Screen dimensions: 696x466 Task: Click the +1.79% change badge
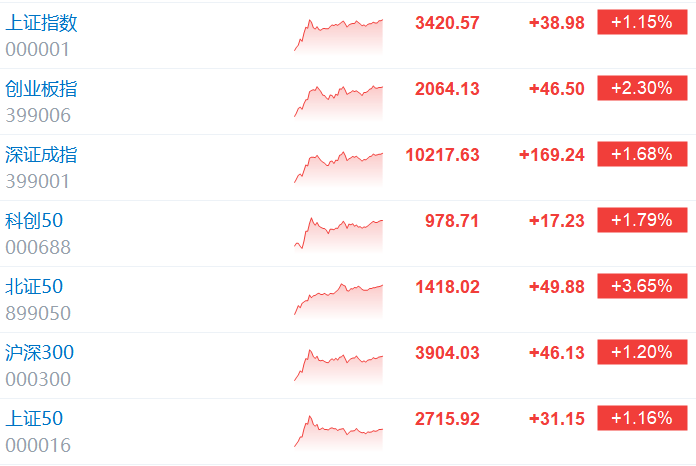coord(642,220)
